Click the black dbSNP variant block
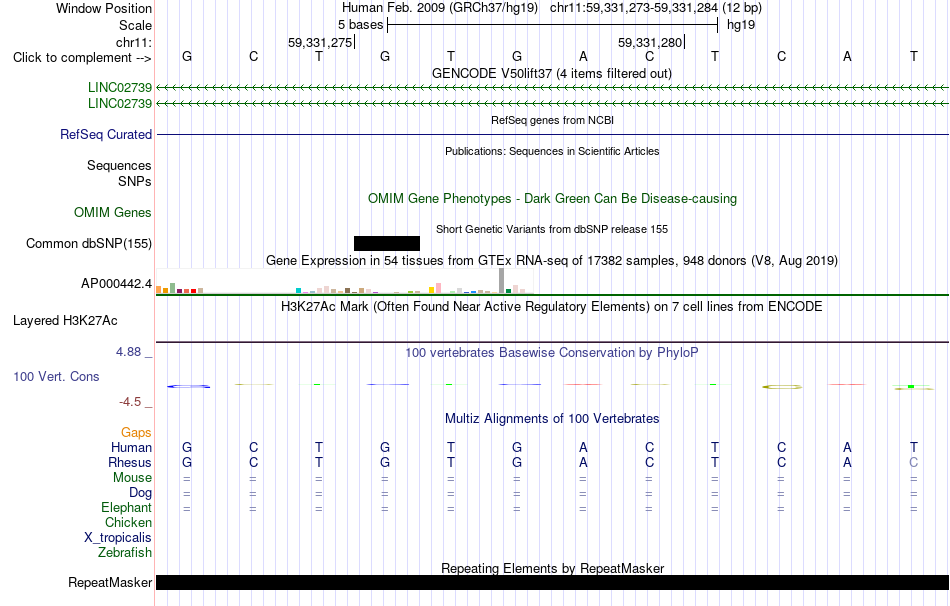950x606 pixels. click(x=387, y=244)
